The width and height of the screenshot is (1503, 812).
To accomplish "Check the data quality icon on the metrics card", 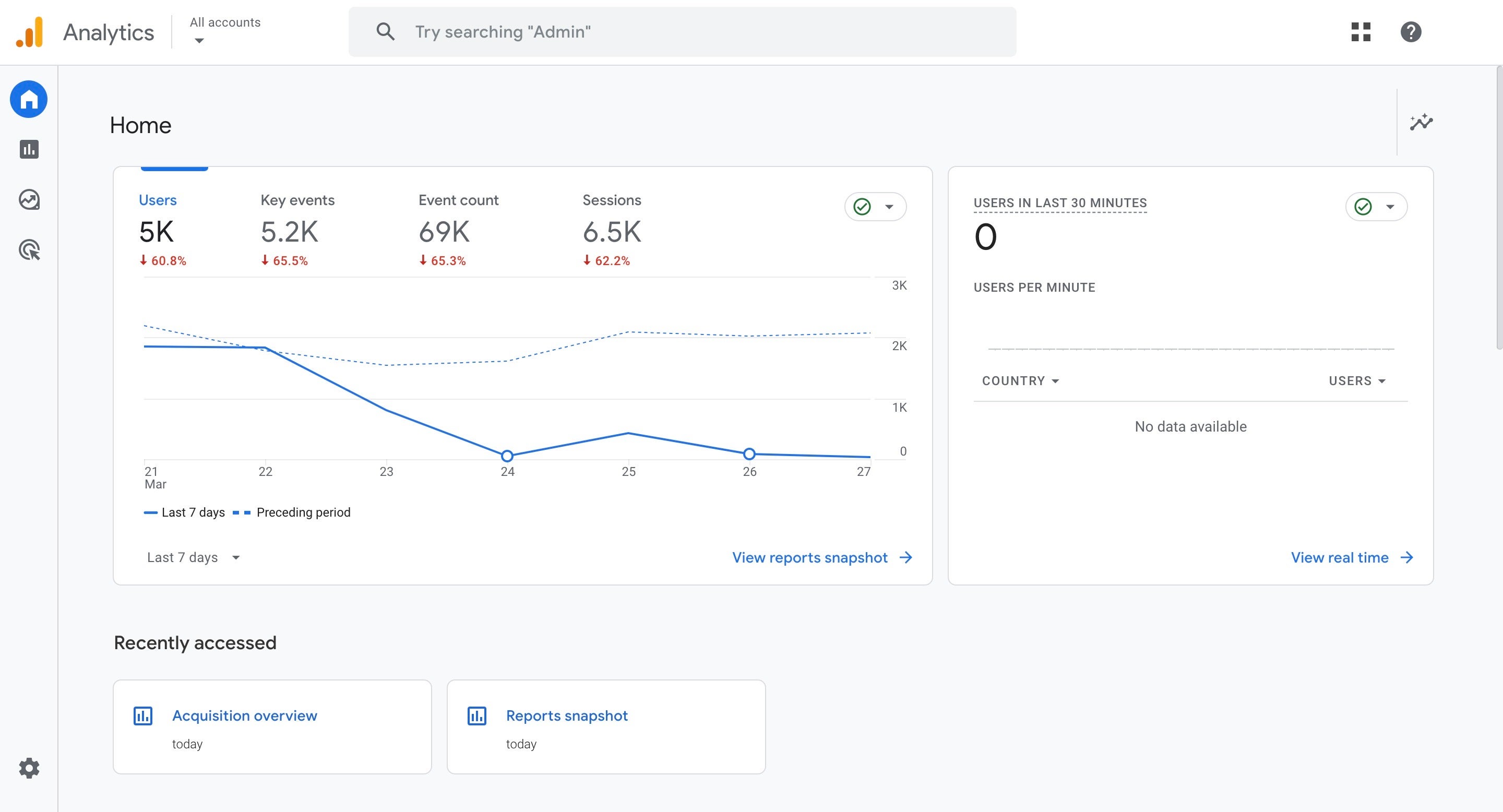I will (862, 206).
